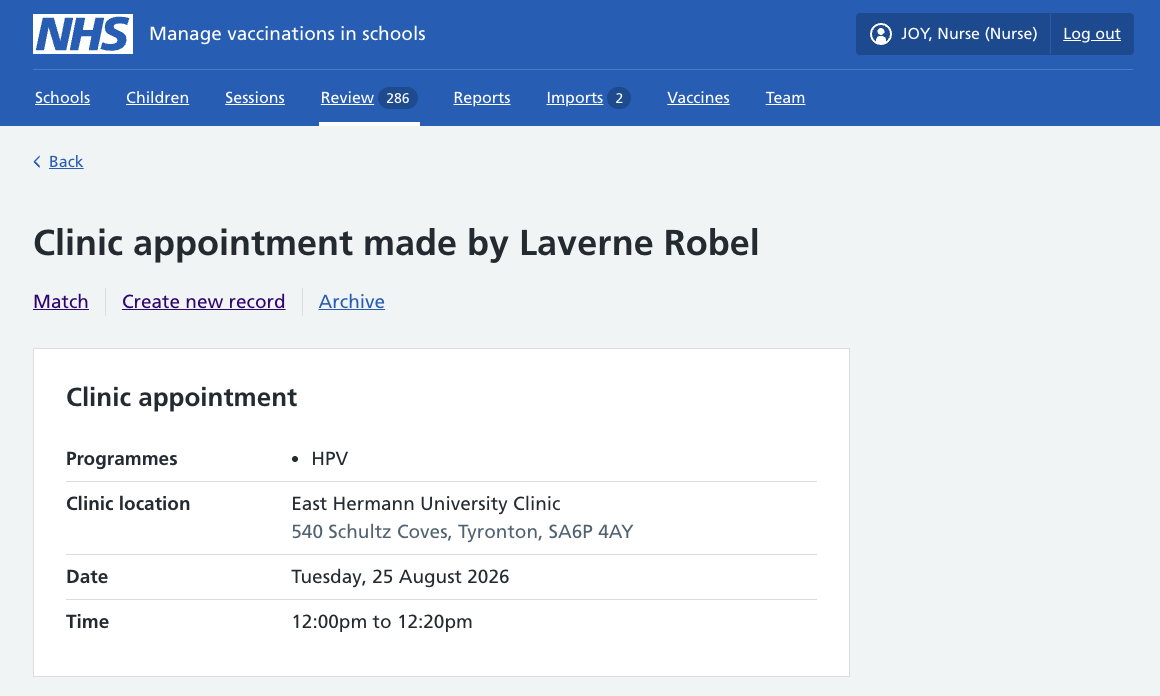The image size is (1160, 696).
Task: Click Manage vaccinations in schools title
Action: [287, 34]
